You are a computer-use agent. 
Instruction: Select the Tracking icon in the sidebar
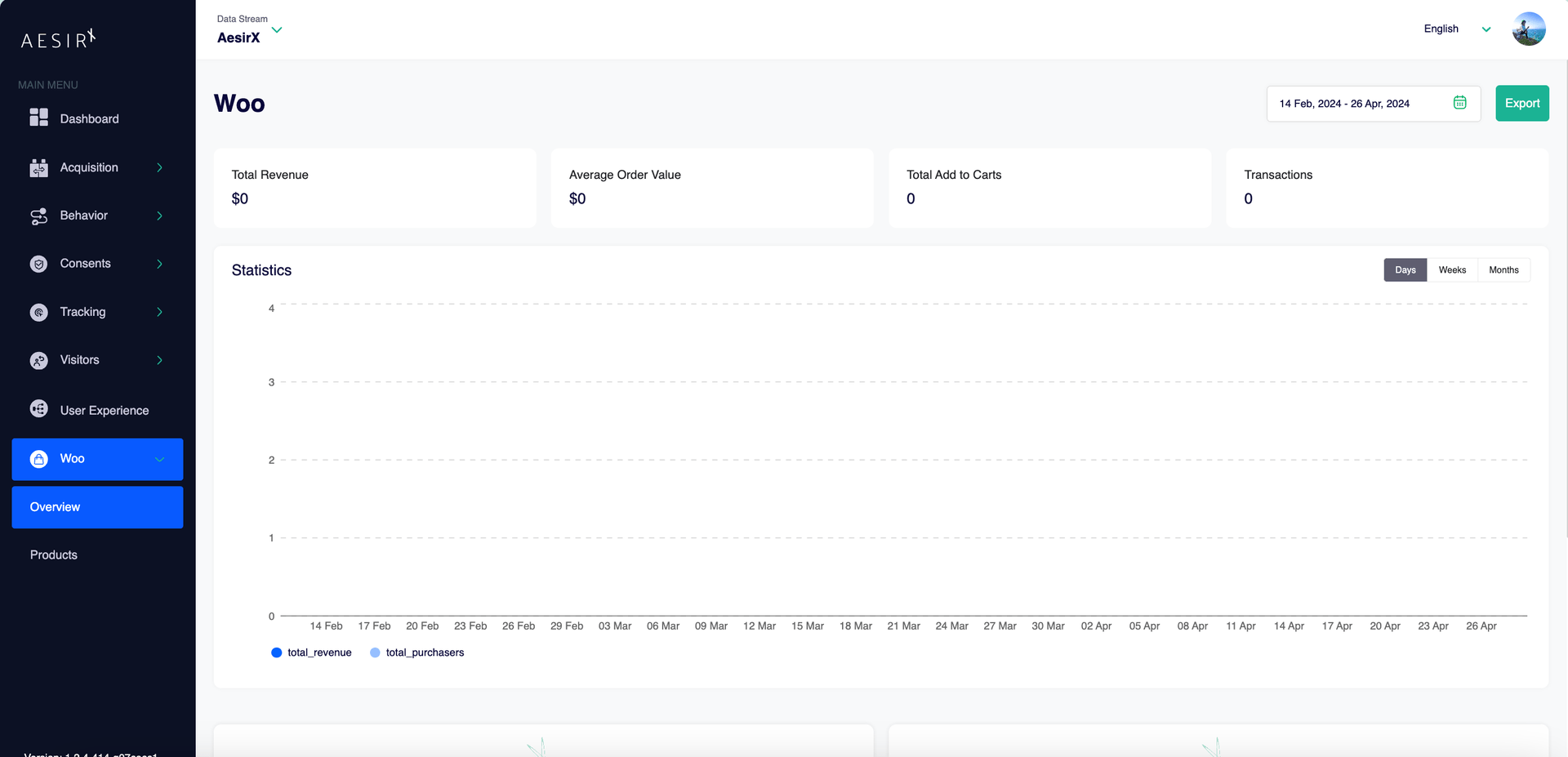point(38,312)
